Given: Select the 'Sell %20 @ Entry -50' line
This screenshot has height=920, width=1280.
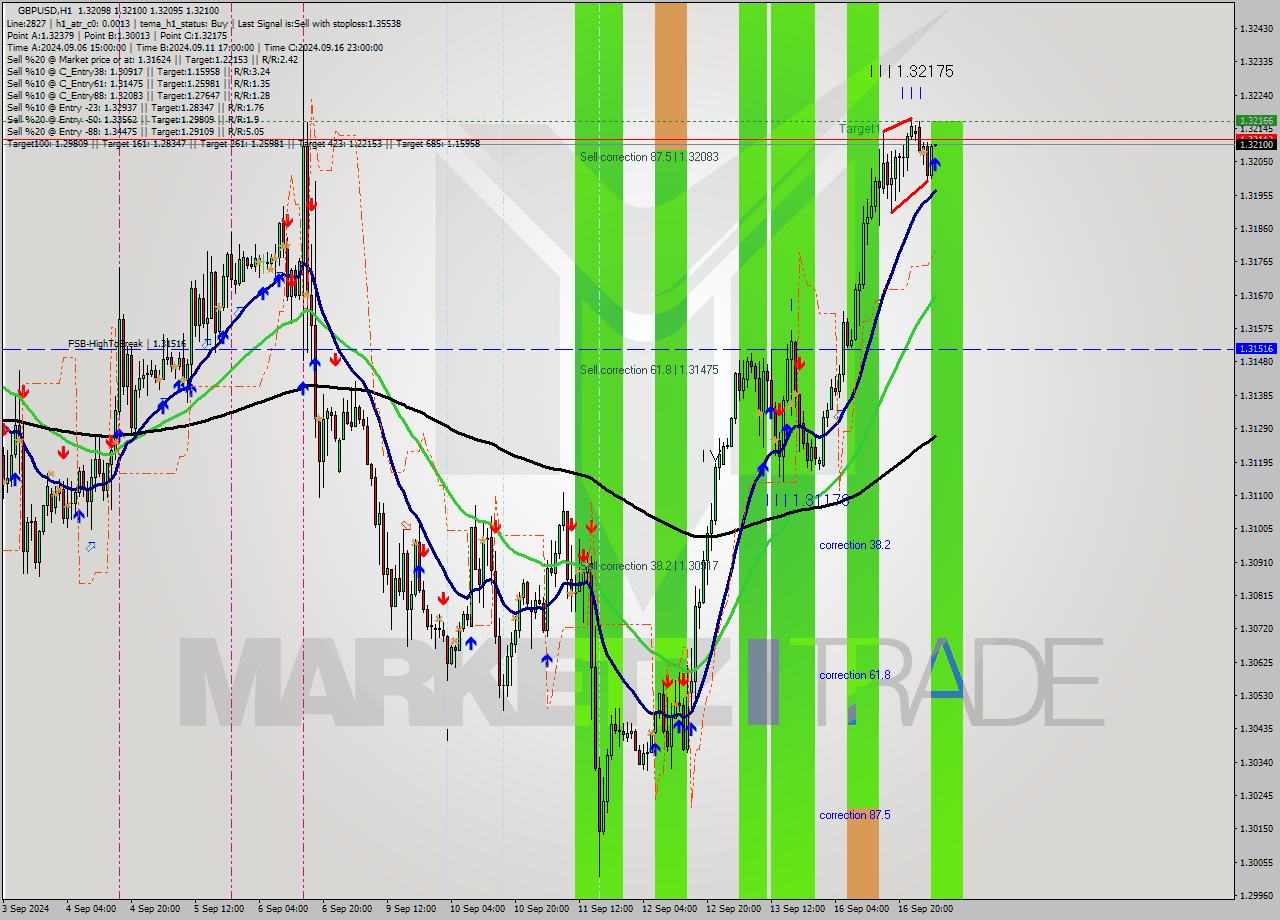Looking at the screenshot, I should point(133,119).
